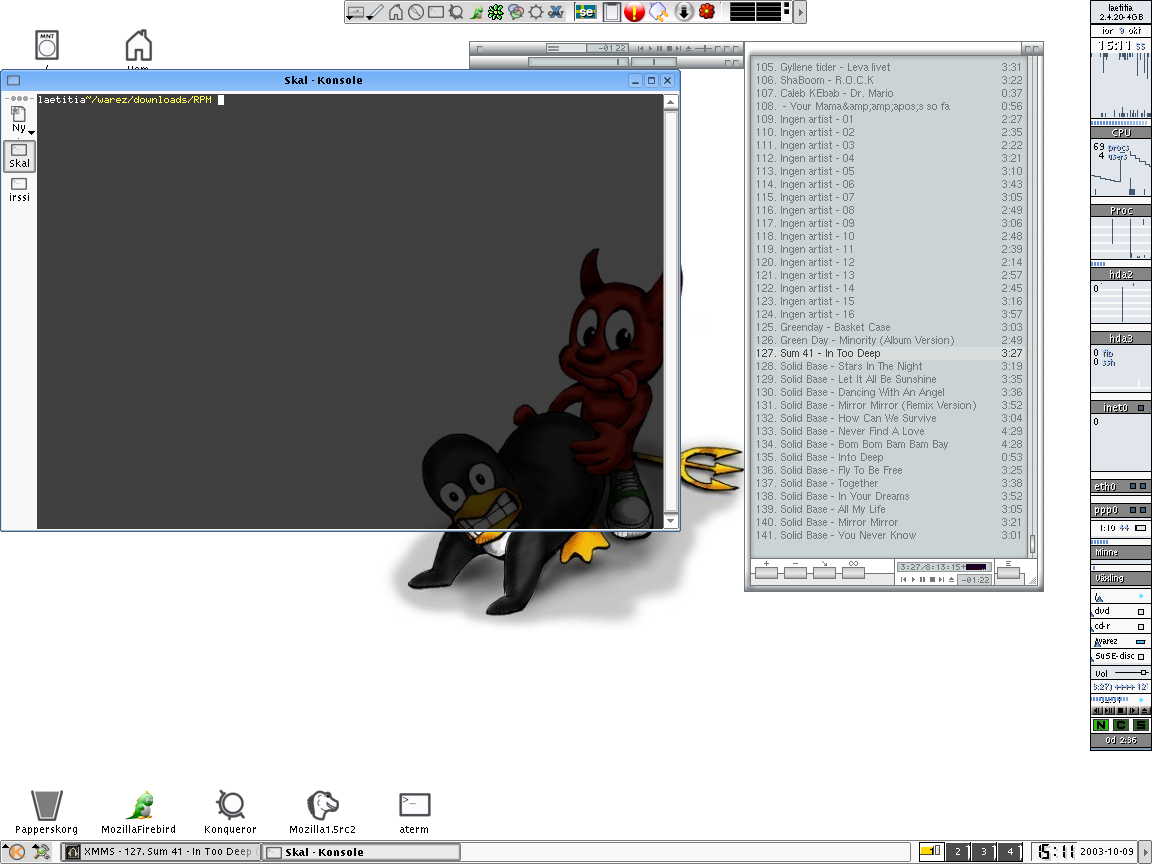This screenshot has height=864, width=1152.
Task: Toggle the warez mount indicator in GKrellM
Action: click(x=1140, y=642)
